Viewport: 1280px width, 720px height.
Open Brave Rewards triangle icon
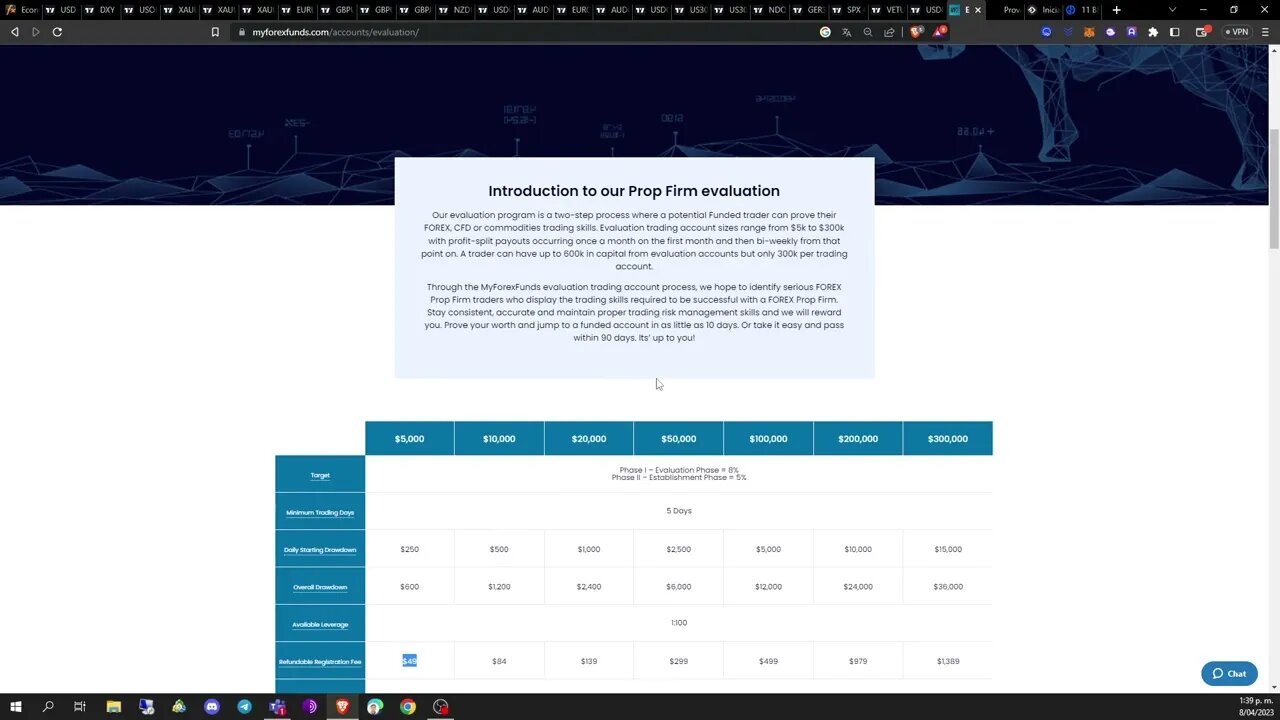pyautogui.click(x=939, y=32)
